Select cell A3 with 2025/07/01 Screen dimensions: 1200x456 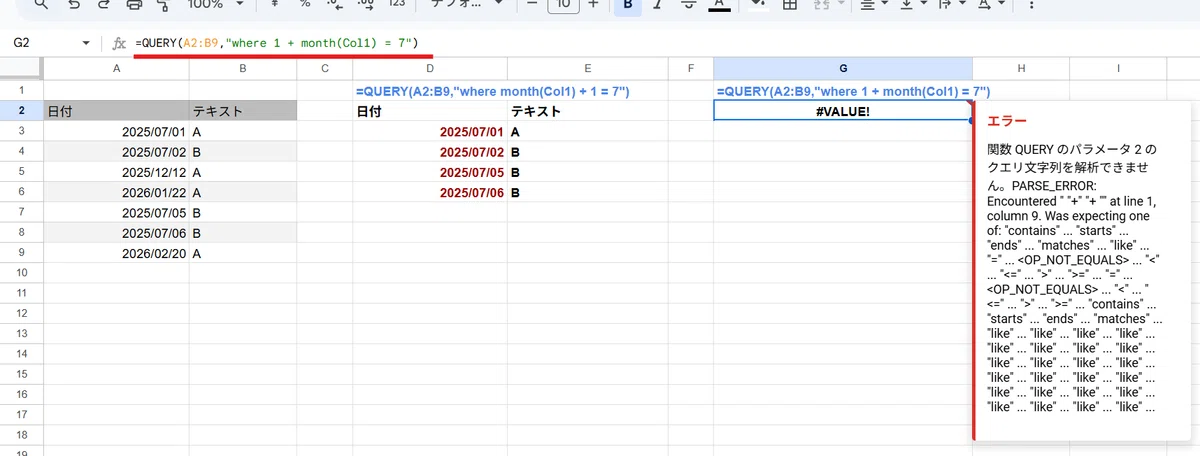[117, 132]
